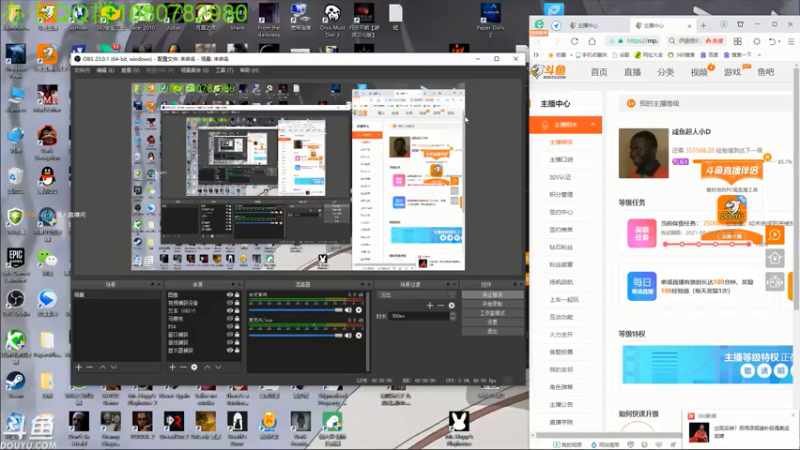Add a new scene with plus icon
The width and height of the screenshot is (800, 450).
coord(79,367)
